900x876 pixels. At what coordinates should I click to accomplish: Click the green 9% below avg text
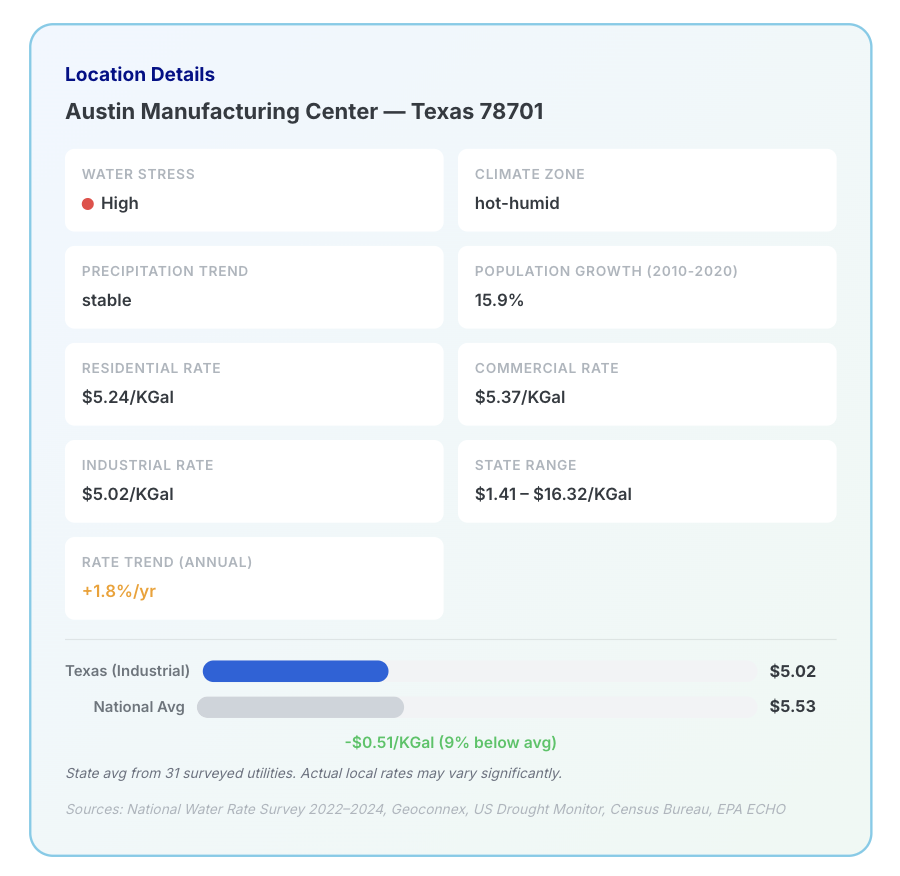[x=450, y=742]
